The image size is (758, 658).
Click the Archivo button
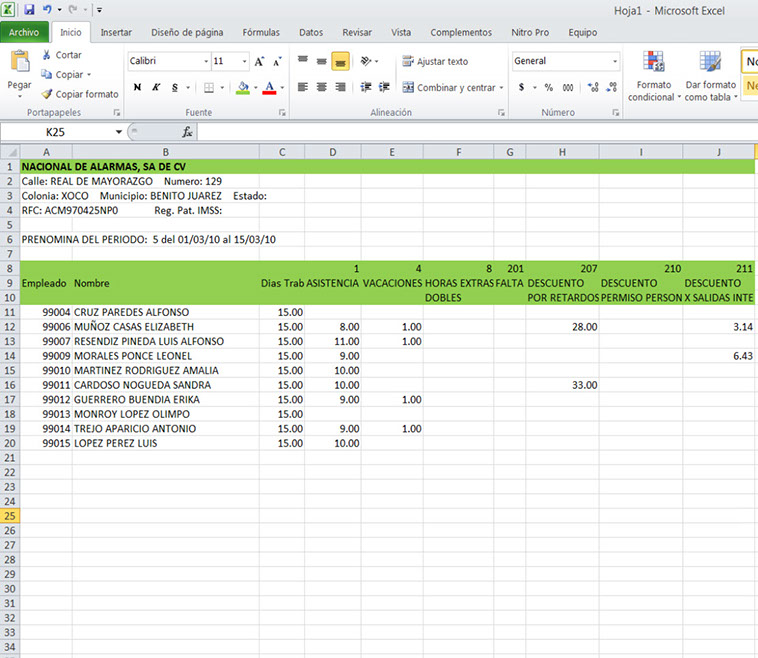click(x=23, y=33)
